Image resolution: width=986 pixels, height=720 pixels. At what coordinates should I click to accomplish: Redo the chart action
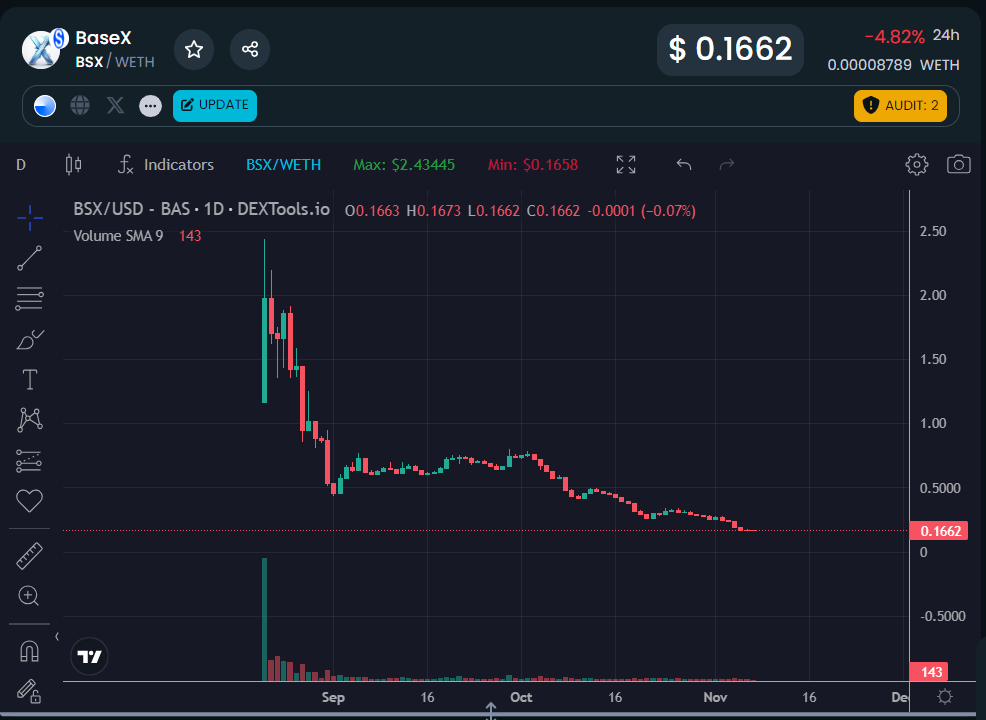click(x=726, y=165)
